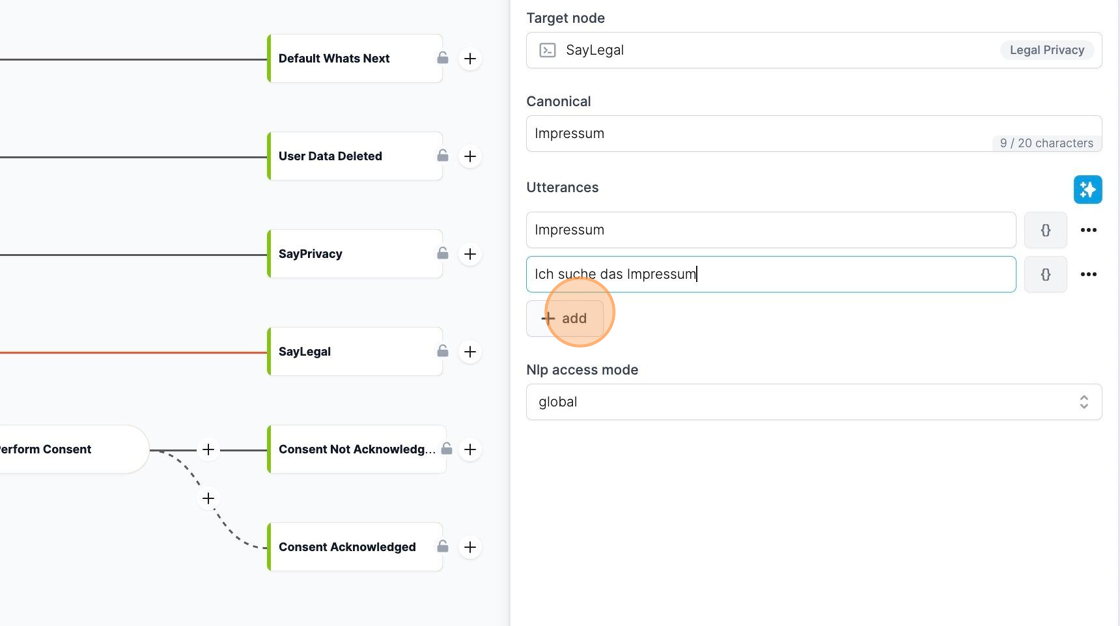Click the Perform Consent node
The height and width of the screenshot is (626, 1120).
(71, 449)
